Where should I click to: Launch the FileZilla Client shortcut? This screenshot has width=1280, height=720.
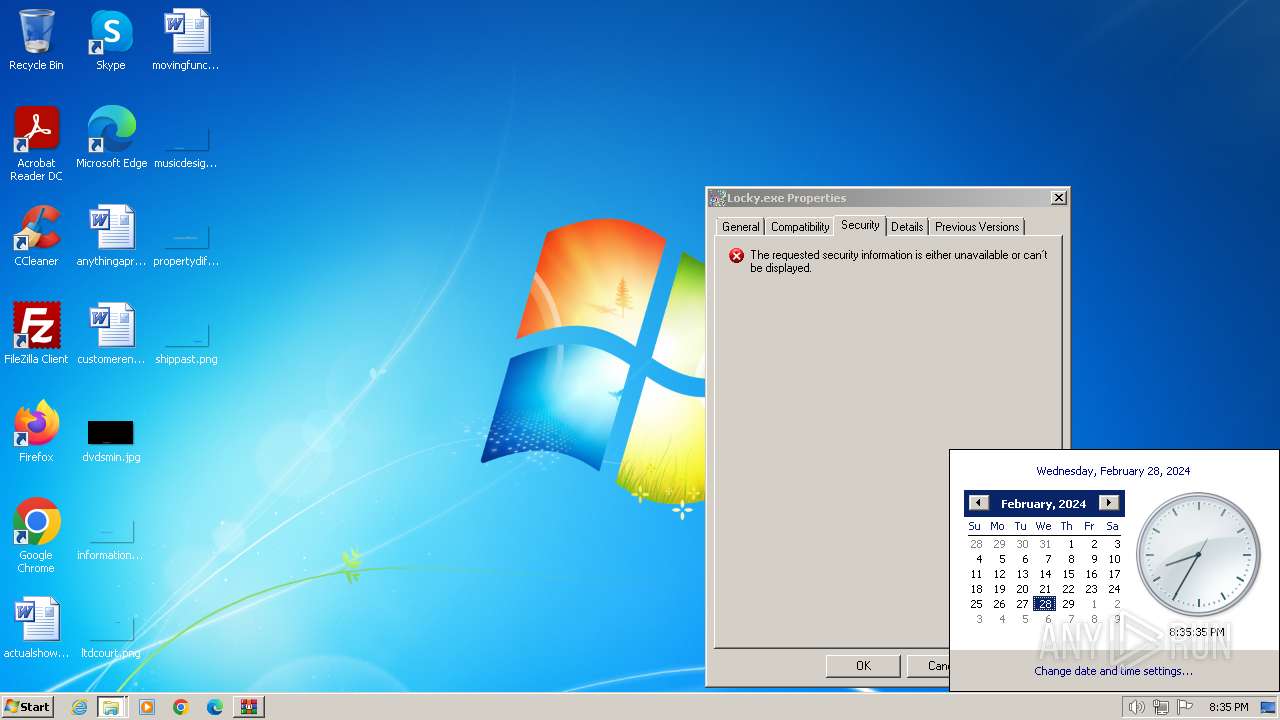coord(36,333)
